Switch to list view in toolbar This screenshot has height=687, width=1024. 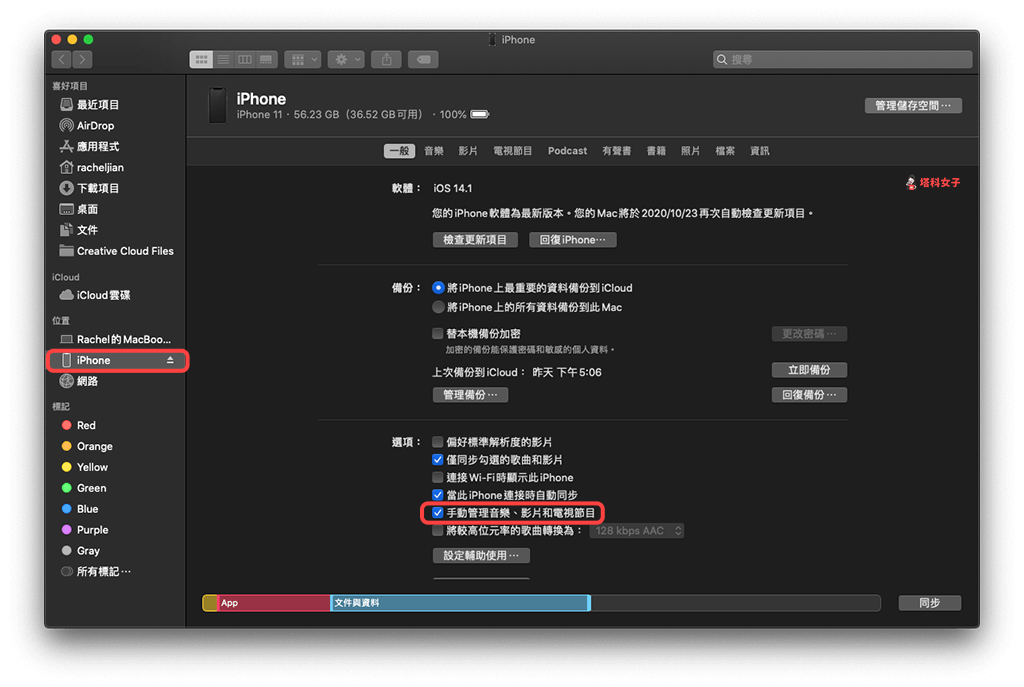[x=223, y=60]
